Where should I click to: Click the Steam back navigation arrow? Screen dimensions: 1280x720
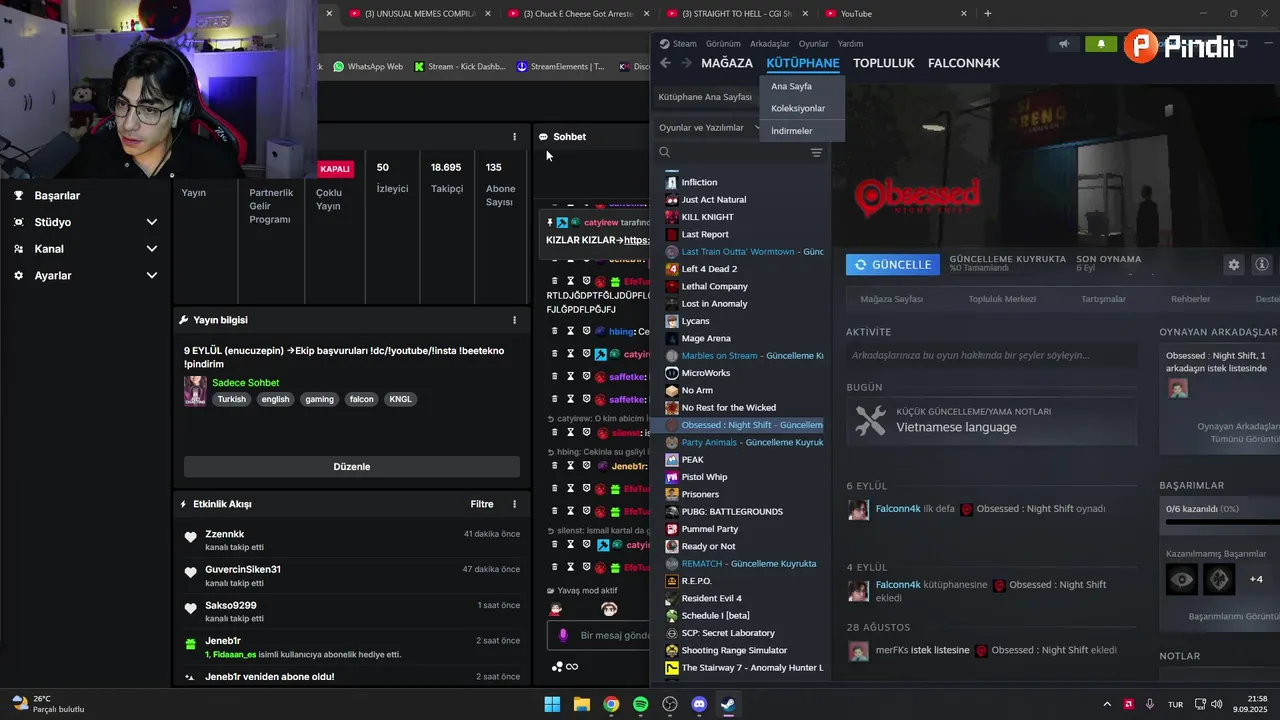665,63
